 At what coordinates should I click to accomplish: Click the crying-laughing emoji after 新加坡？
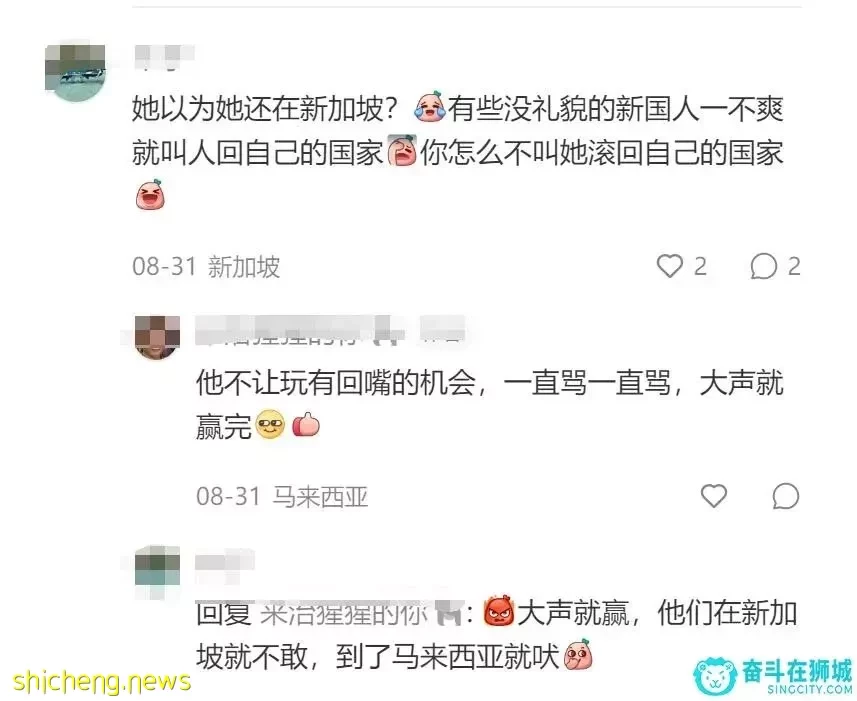(431, 106)
